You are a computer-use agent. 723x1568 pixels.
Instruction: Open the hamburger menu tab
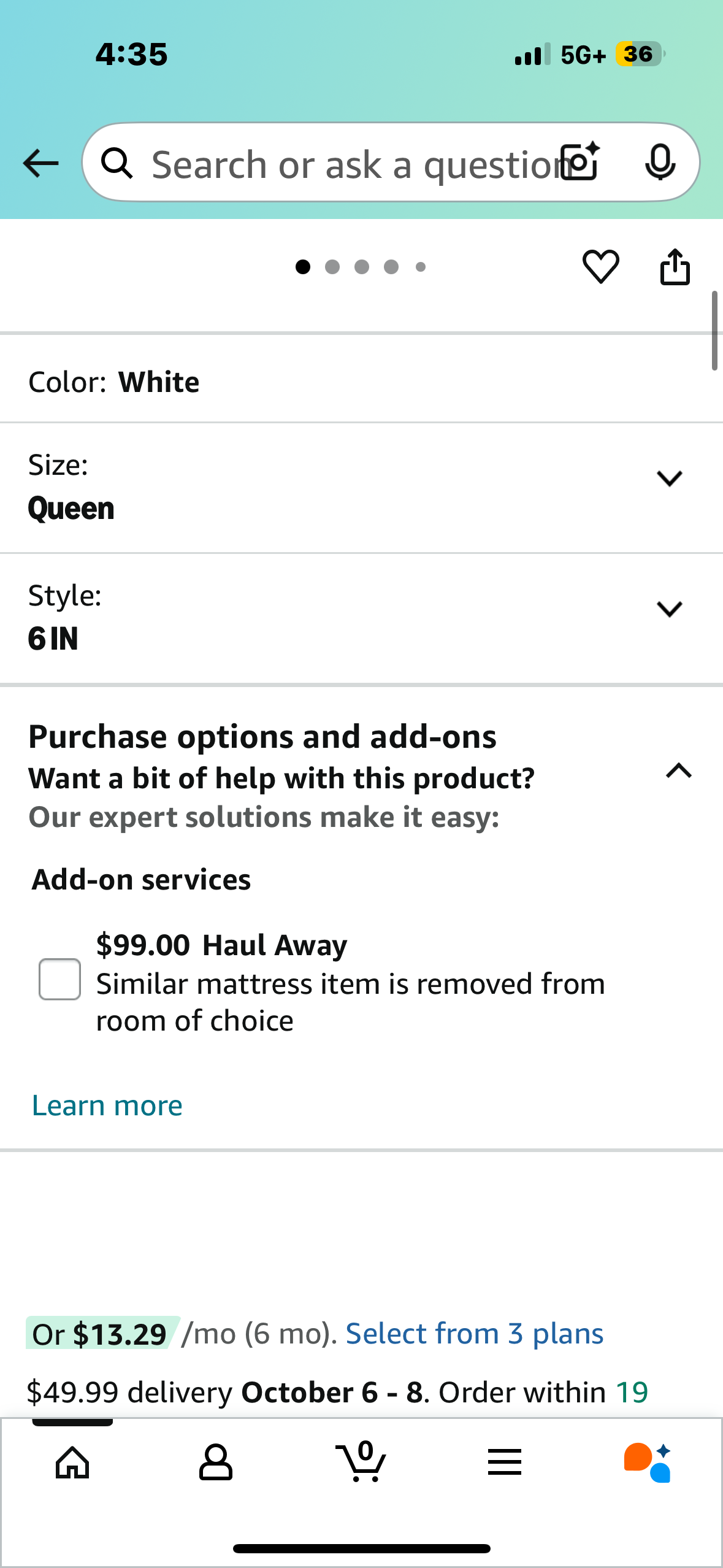[x=505, y=1462]
